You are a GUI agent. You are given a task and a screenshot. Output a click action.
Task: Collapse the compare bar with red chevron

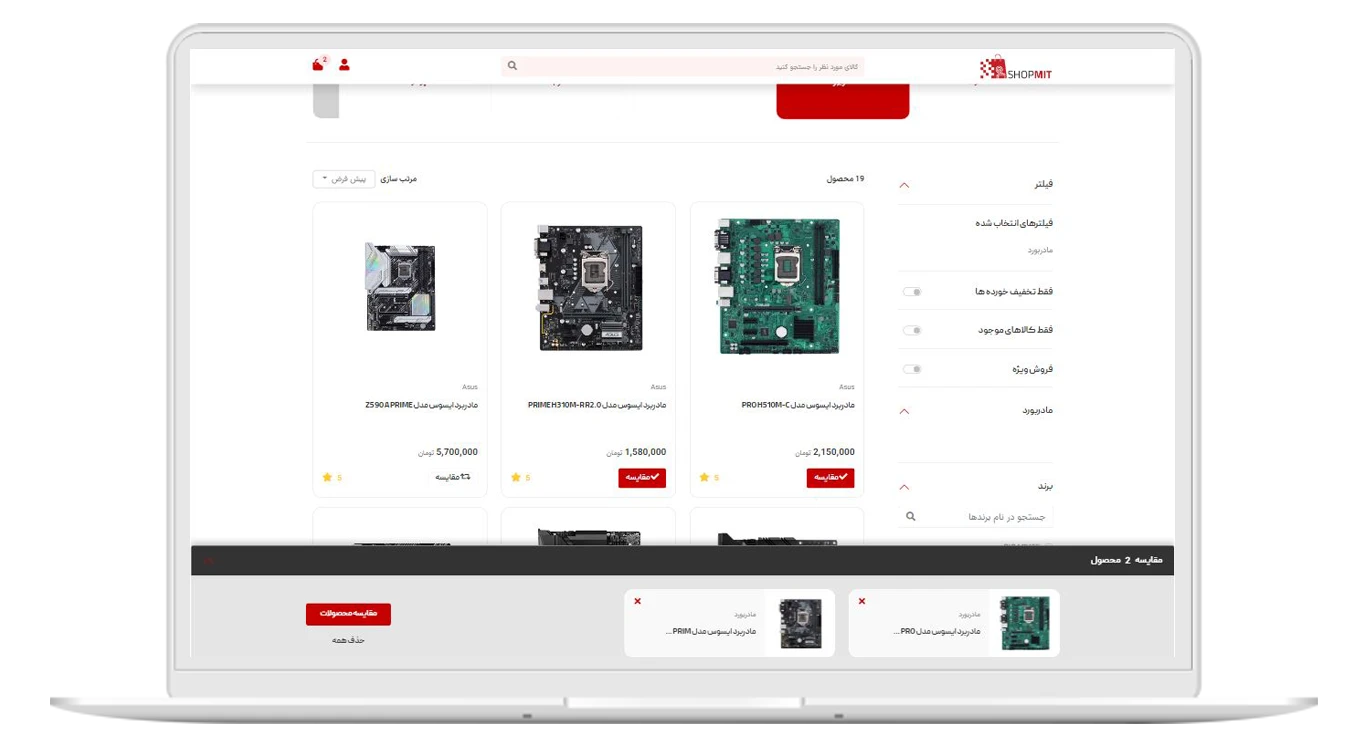pos(208,560)
